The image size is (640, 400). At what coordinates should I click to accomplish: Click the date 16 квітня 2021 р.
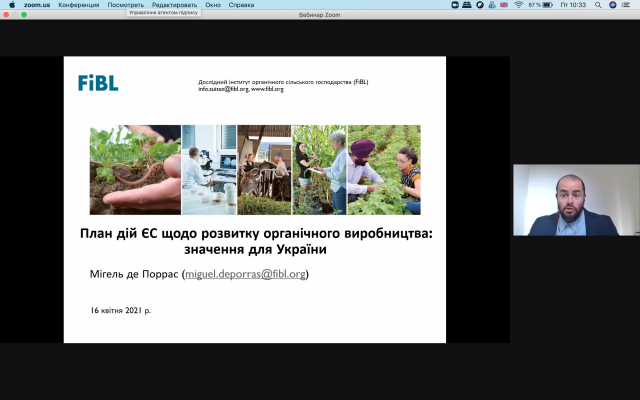click(x=121, y=310)
